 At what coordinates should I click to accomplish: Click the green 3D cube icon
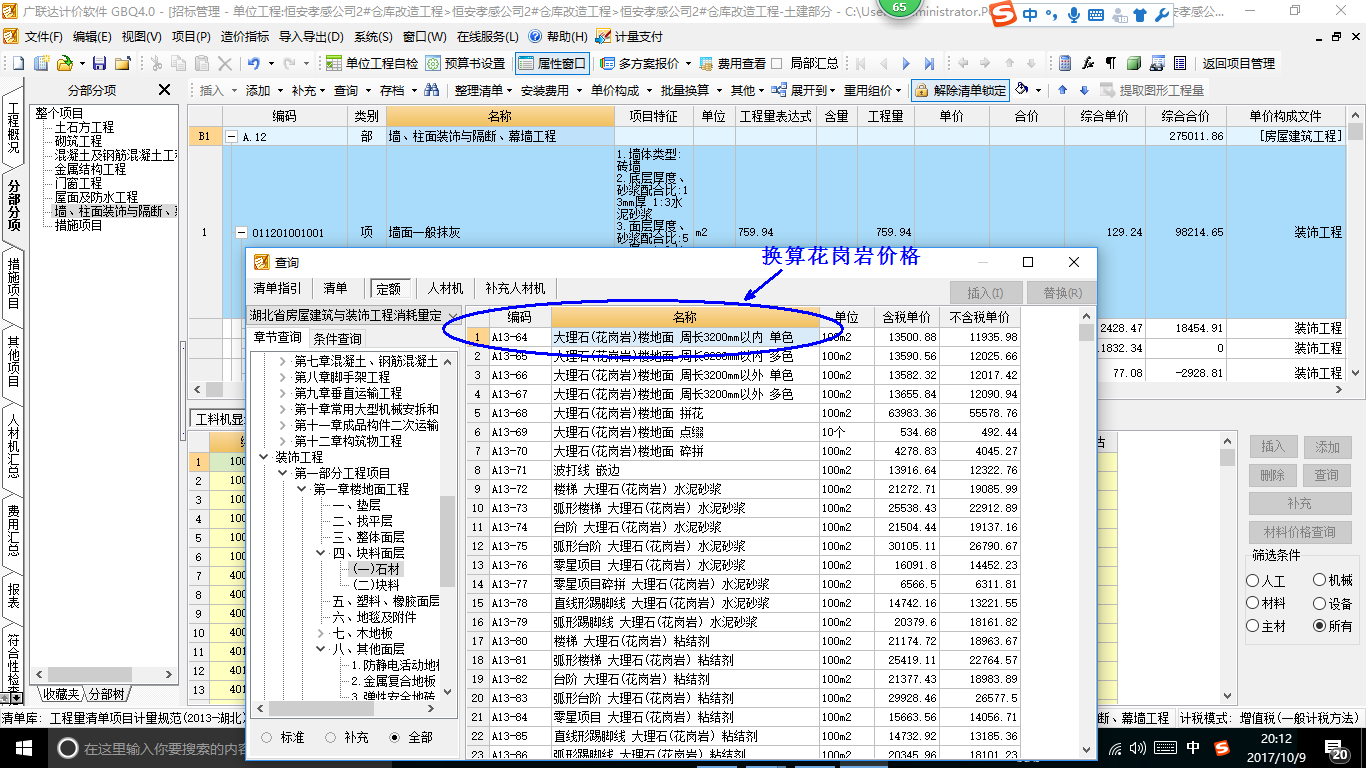point(1134,63)
